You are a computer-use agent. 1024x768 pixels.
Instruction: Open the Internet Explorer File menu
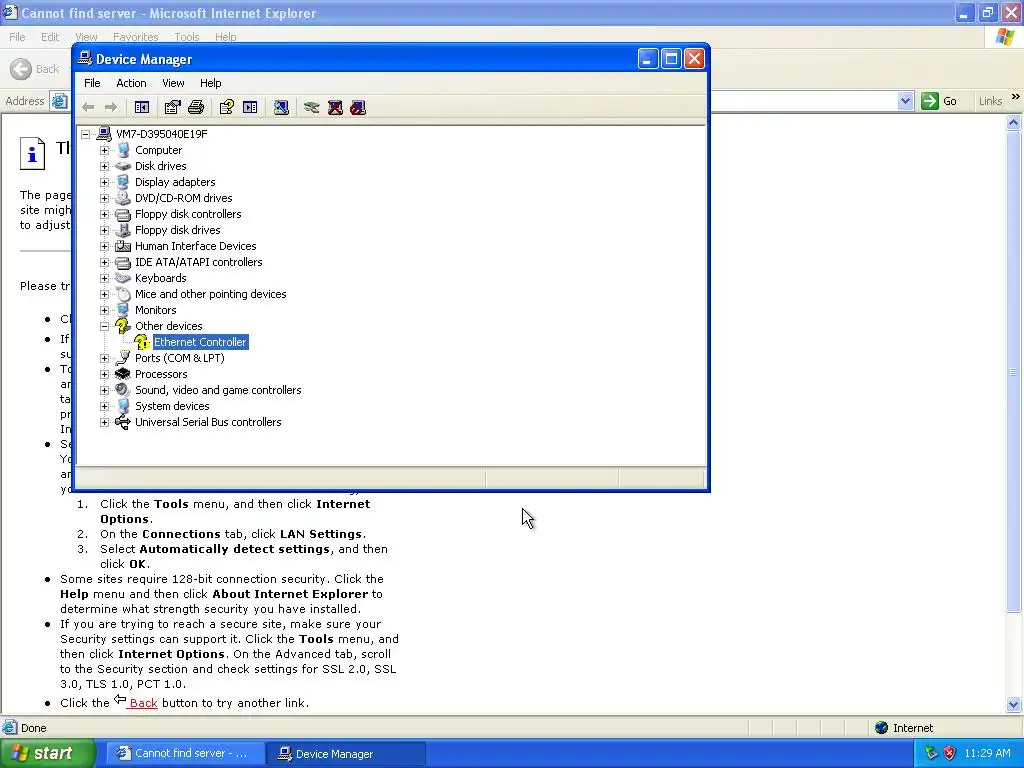pyautogui.click(x=17, y=37)
